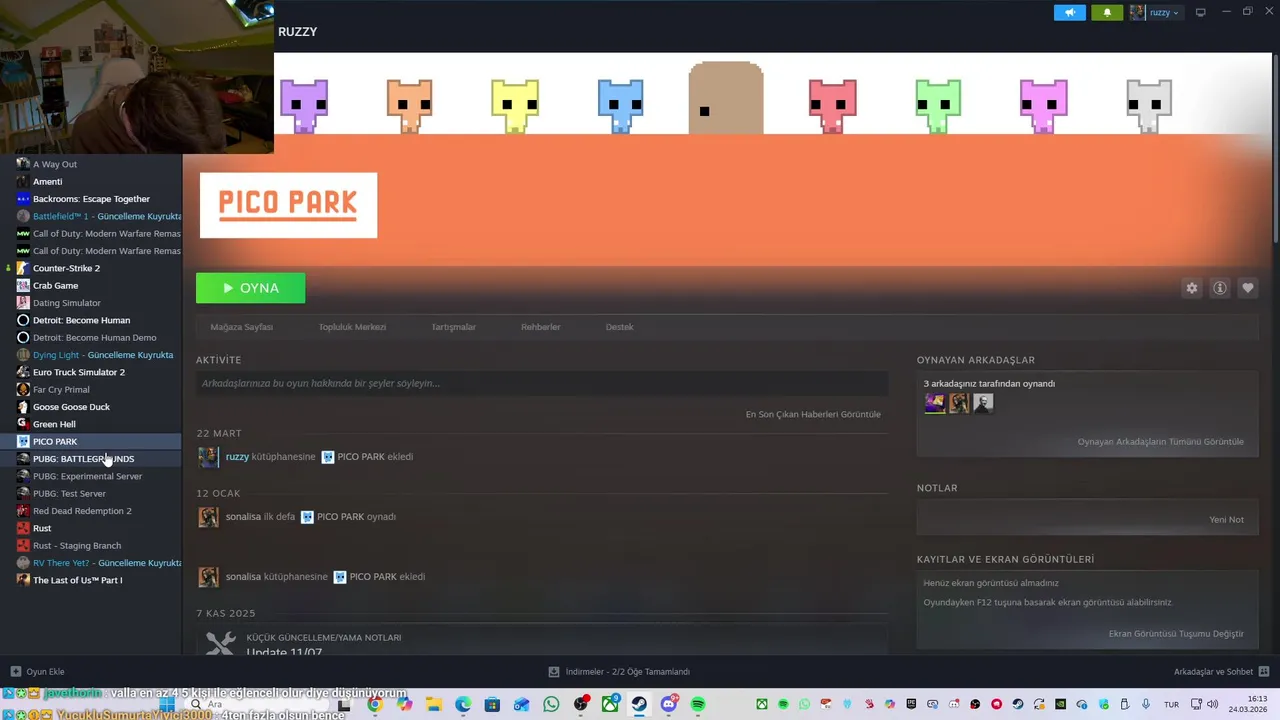Image resolution: width=1280 pixels, height=720 pixels.
Task: Click the Rust game icon
Action: (23, 528)
